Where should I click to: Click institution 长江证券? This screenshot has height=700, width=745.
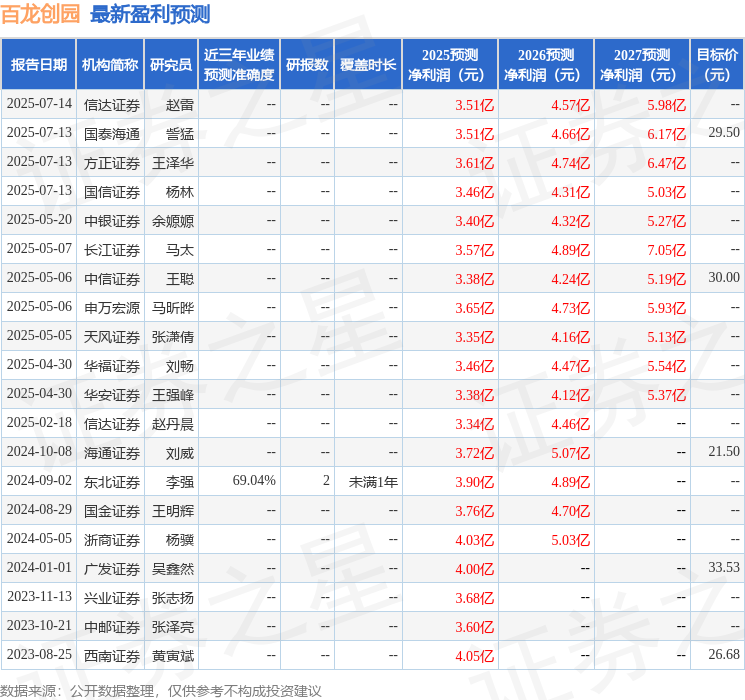click(x=112, y=250)
